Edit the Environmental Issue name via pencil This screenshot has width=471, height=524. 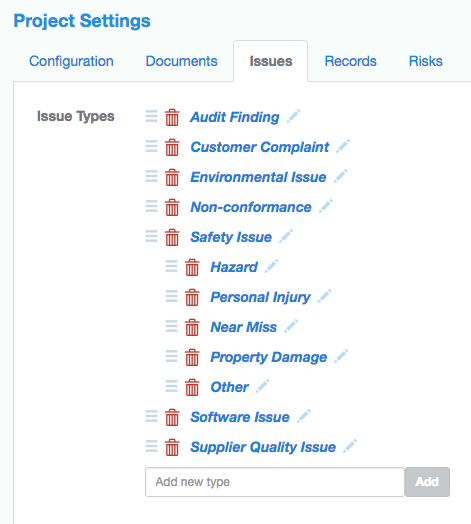340,176
